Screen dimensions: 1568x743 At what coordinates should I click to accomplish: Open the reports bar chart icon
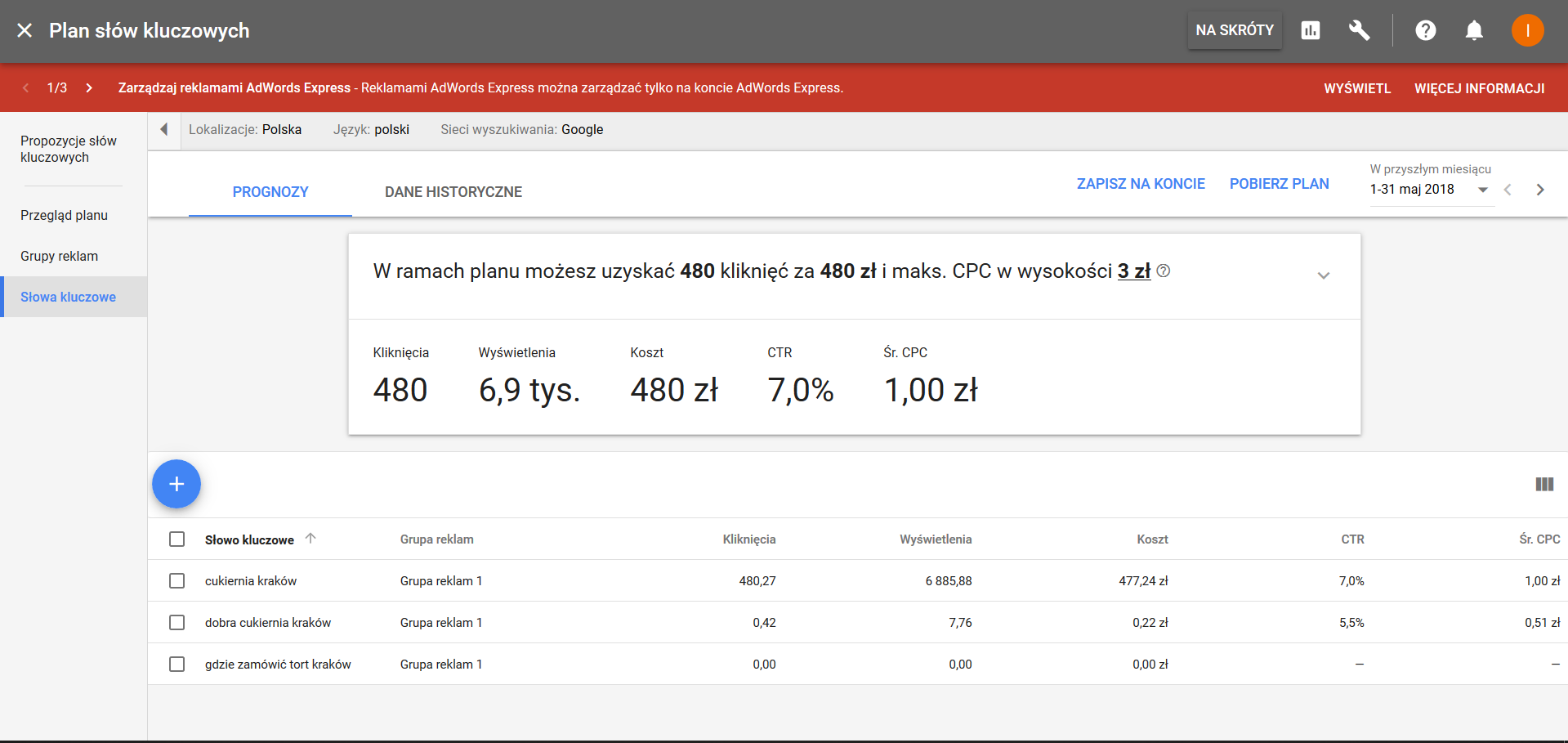1311,30
